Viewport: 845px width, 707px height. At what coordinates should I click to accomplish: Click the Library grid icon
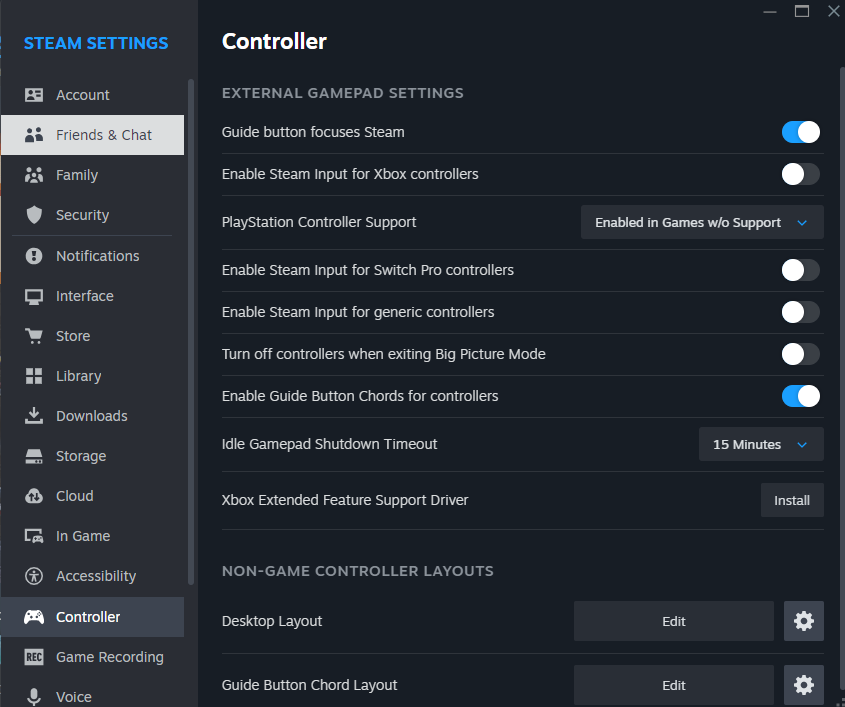point(34,376)
